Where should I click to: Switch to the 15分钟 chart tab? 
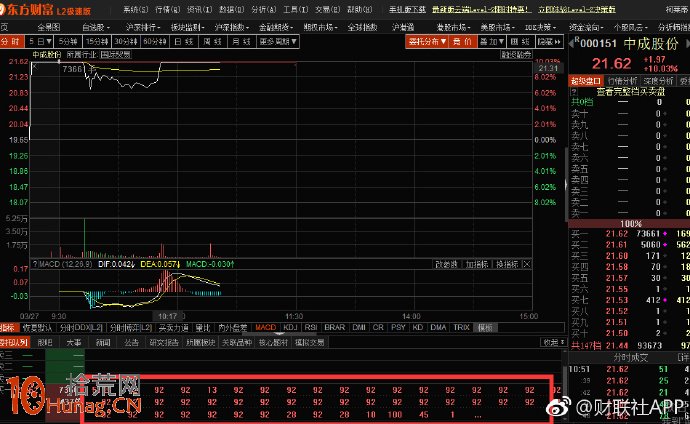click(97, 41)
